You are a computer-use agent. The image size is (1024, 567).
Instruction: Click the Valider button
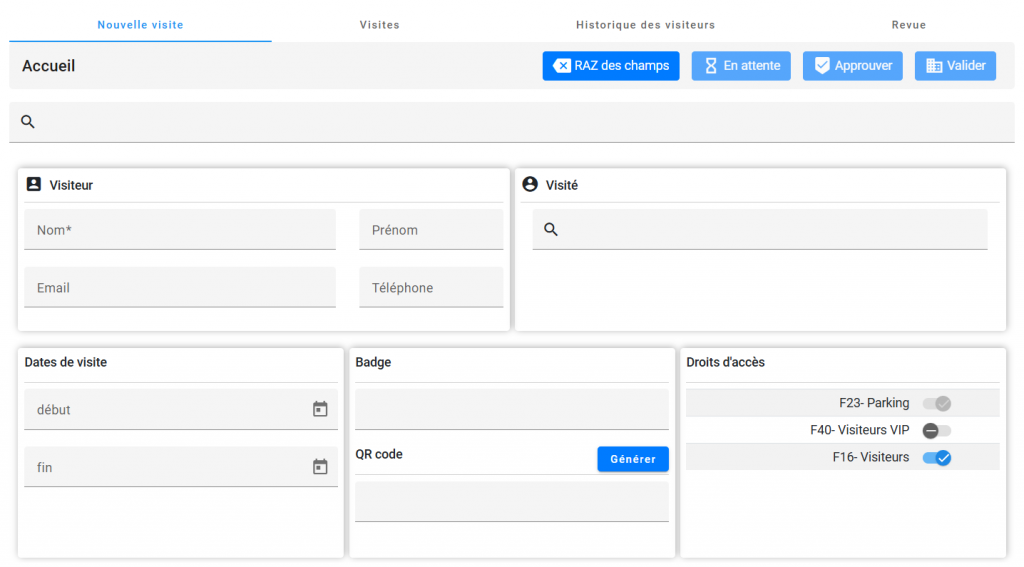955,66
